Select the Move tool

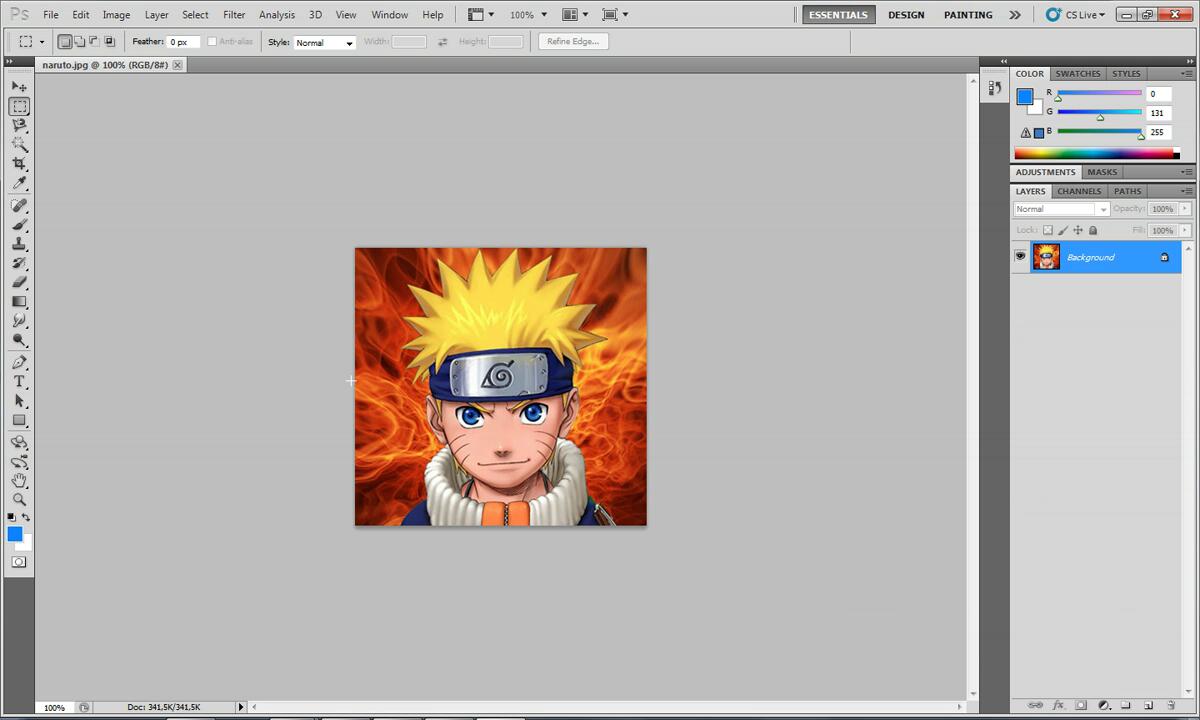[19, 87]
